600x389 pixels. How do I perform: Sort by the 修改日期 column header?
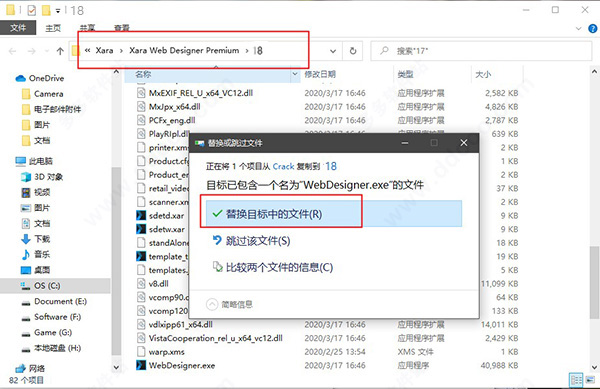pyautogui.click(x=320, y=74)
